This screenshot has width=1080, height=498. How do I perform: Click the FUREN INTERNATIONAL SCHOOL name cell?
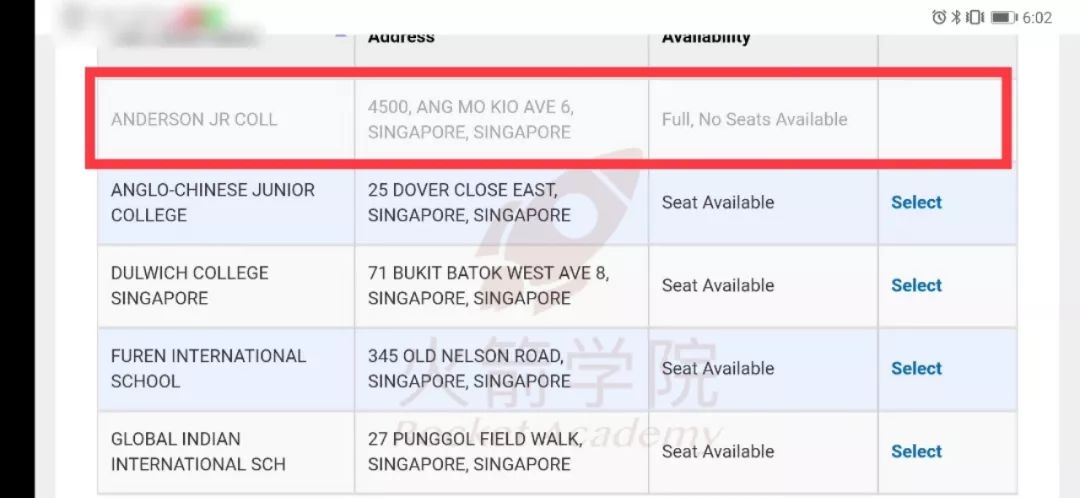pyautogui.click(x=208, y=369)
